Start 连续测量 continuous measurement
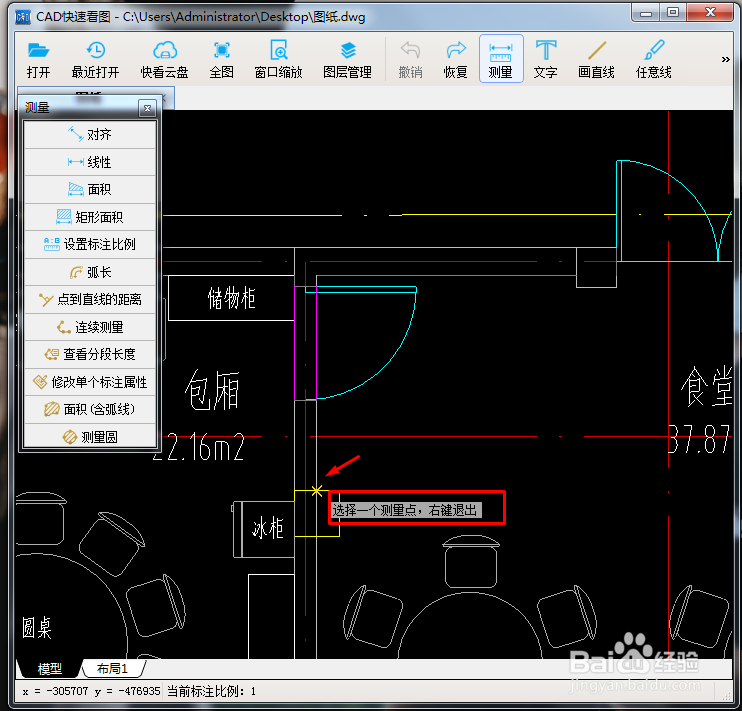742x711 pixels. 90,327
